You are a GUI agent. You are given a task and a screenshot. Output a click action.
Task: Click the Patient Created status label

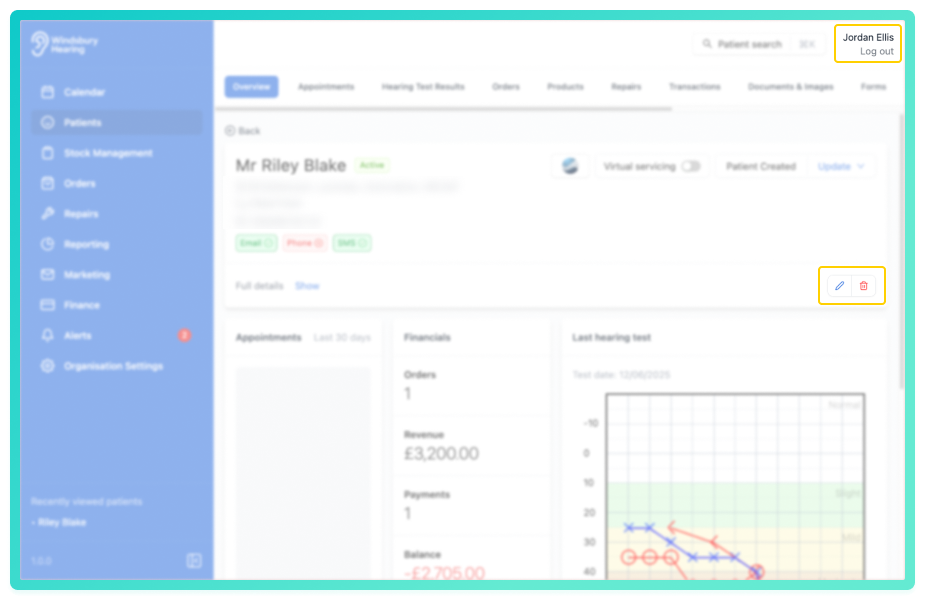pyautogui.click(x=760, y=166)
